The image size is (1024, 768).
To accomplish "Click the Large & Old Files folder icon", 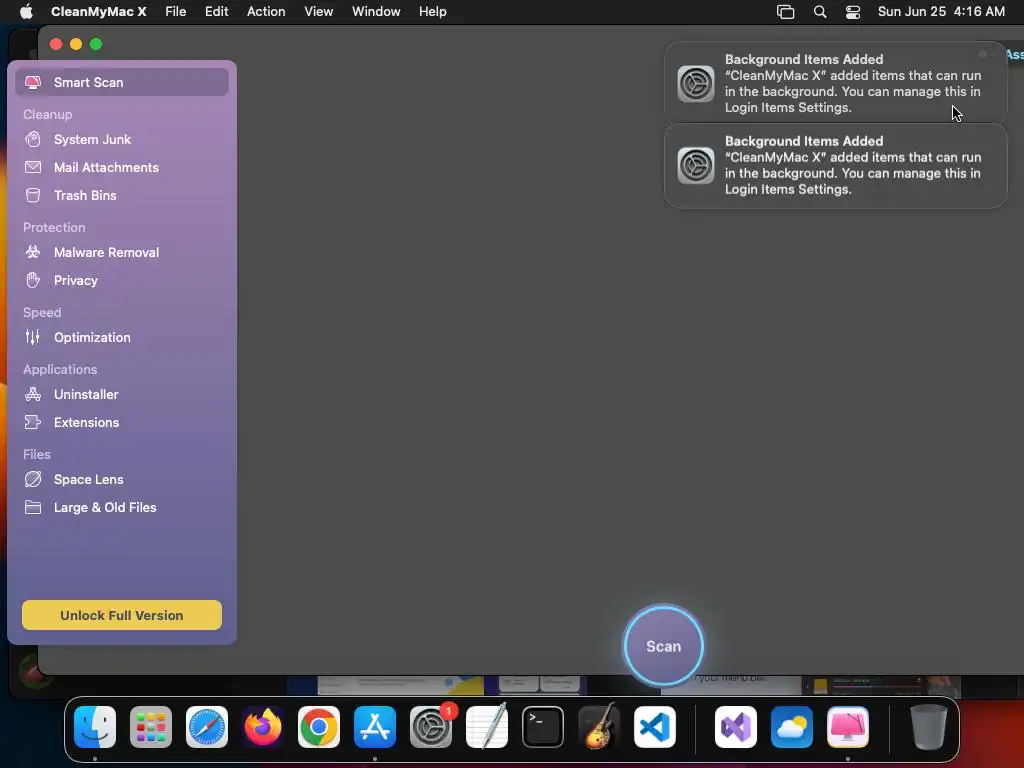I will 33,507.
